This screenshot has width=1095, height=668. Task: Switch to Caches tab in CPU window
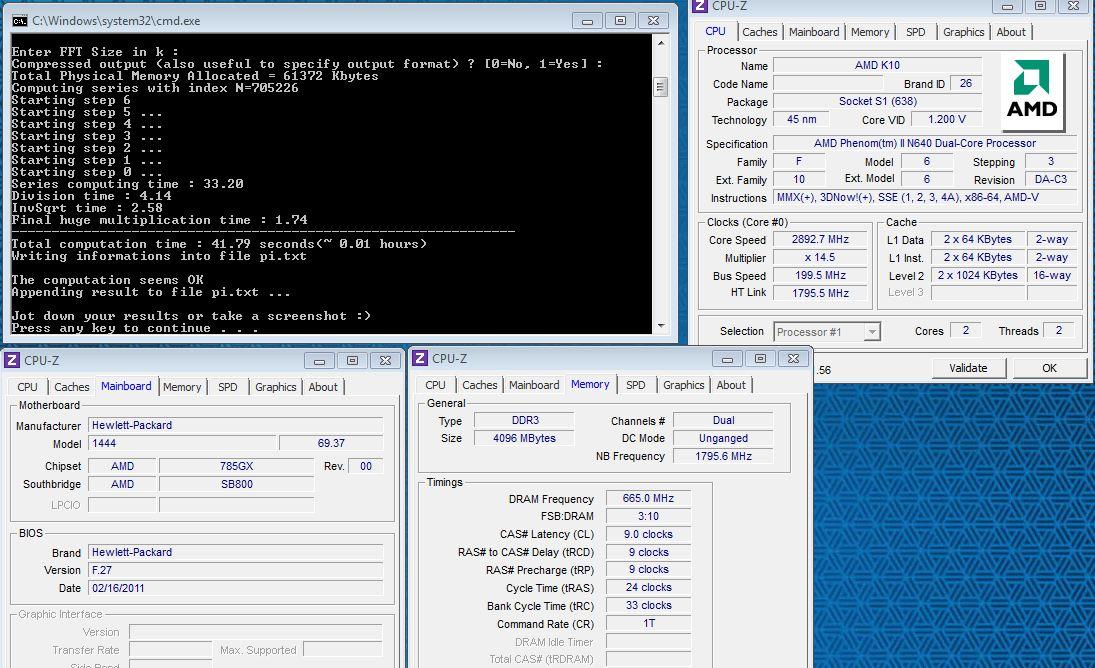pyautogui.click(x=760, y=32)
